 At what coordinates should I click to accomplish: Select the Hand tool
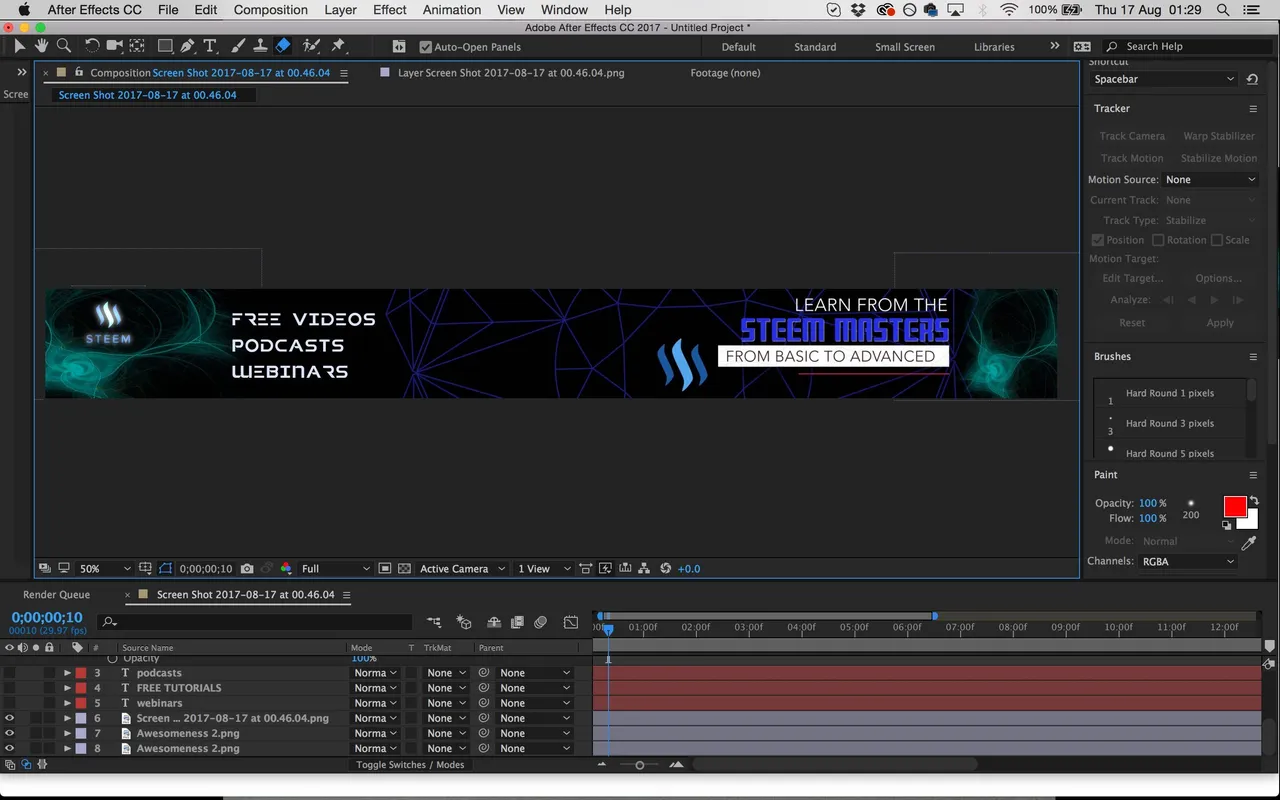click(x=42, y=46)
